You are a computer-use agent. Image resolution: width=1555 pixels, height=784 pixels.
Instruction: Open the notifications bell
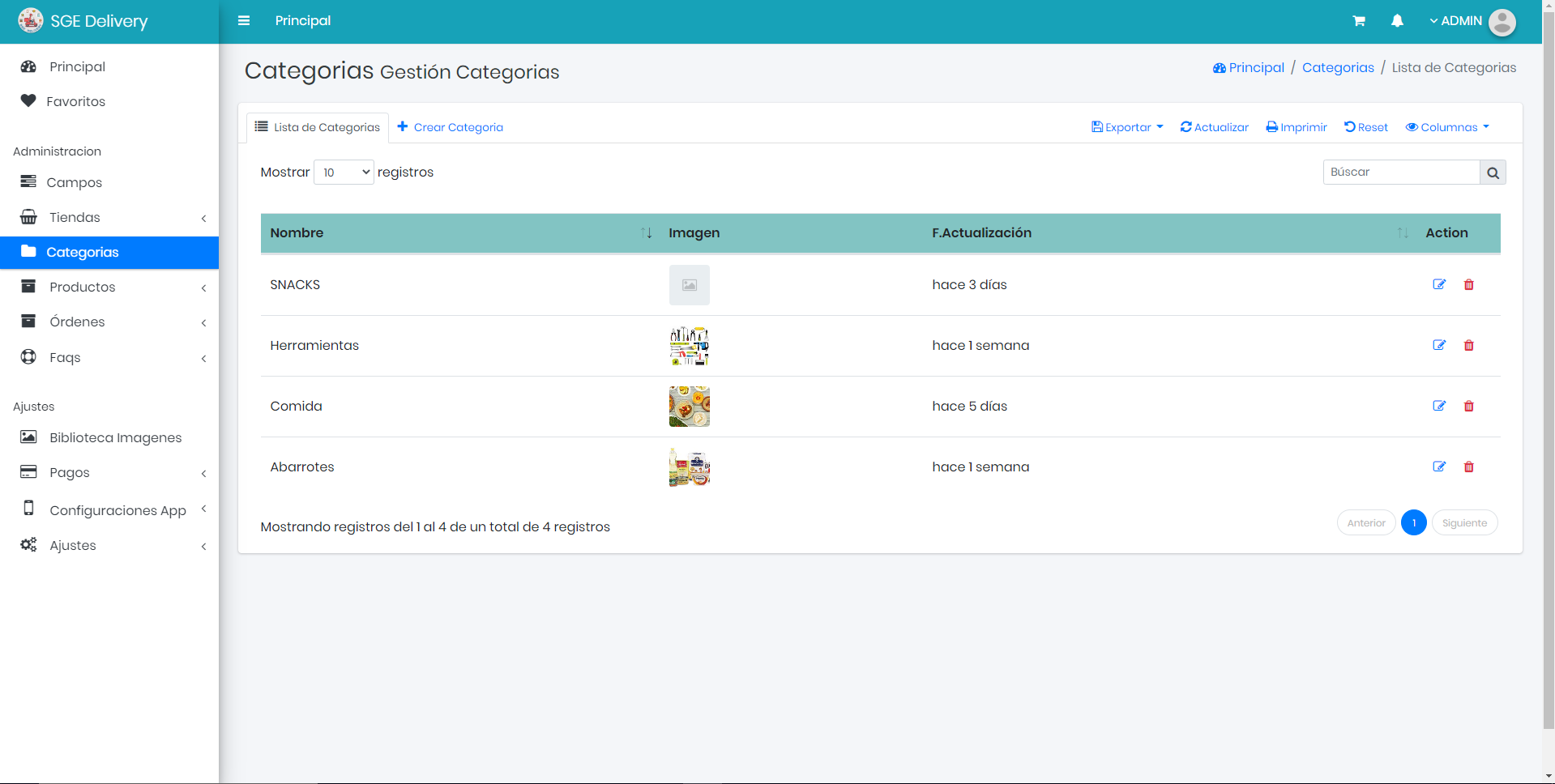[1397, 21]
